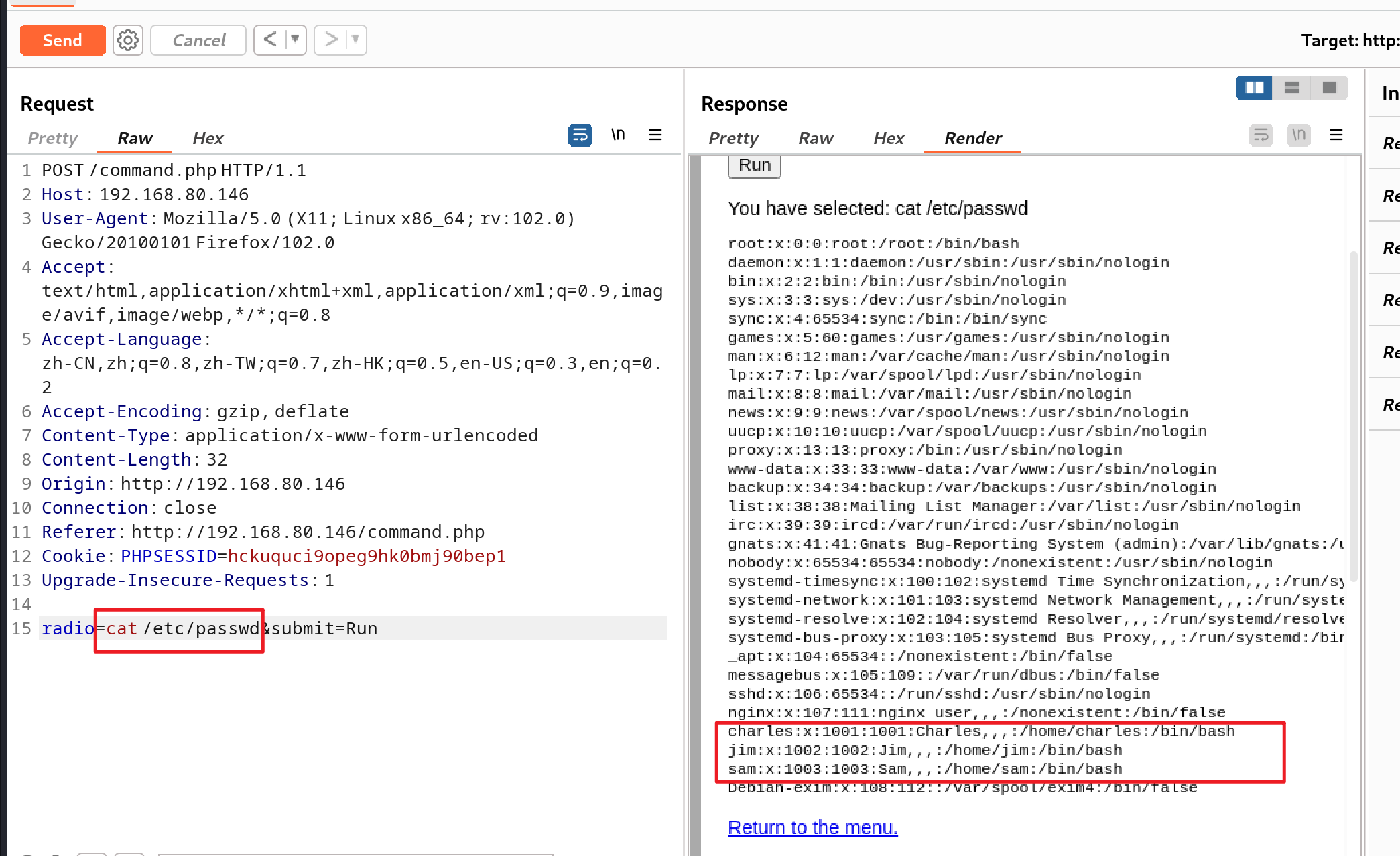Open the Repeater settings gear icon

[128, 40]
